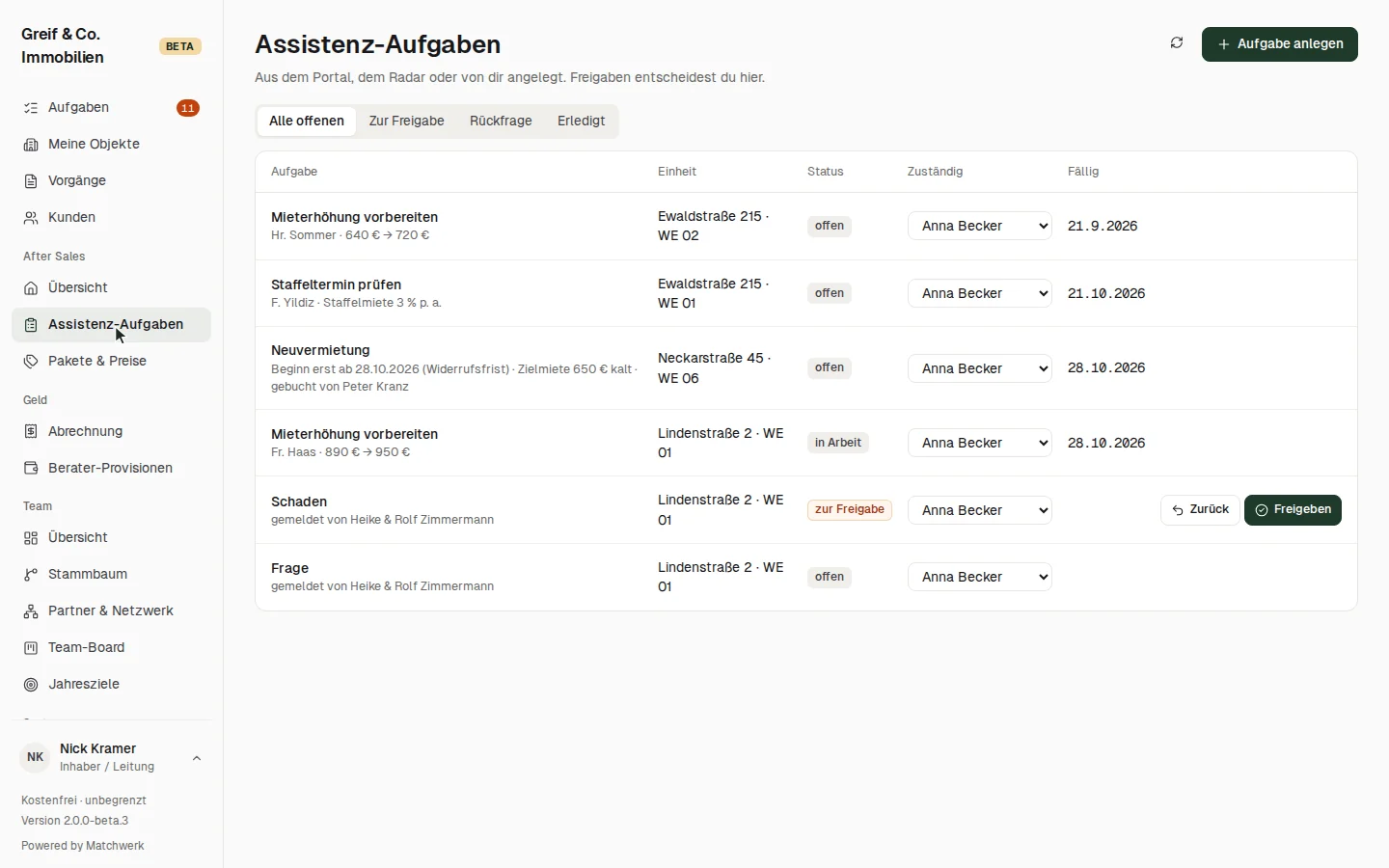Viewport: 1389px width, 868px height.
Task: Click the After Sales Übersicht house icon
Action: 31,288
